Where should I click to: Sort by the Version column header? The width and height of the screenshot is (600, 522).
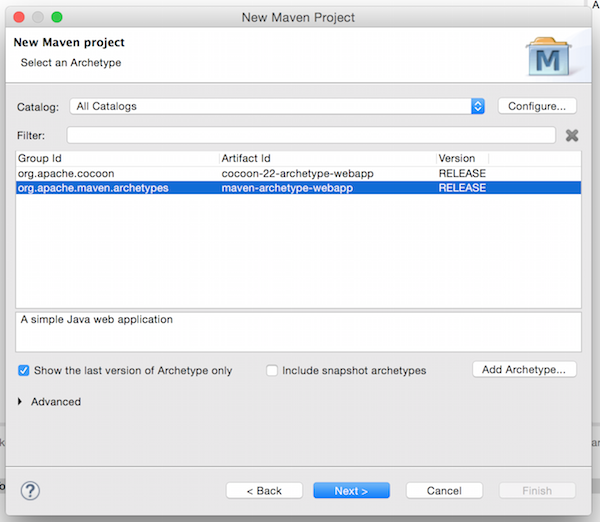coord(462,158)
